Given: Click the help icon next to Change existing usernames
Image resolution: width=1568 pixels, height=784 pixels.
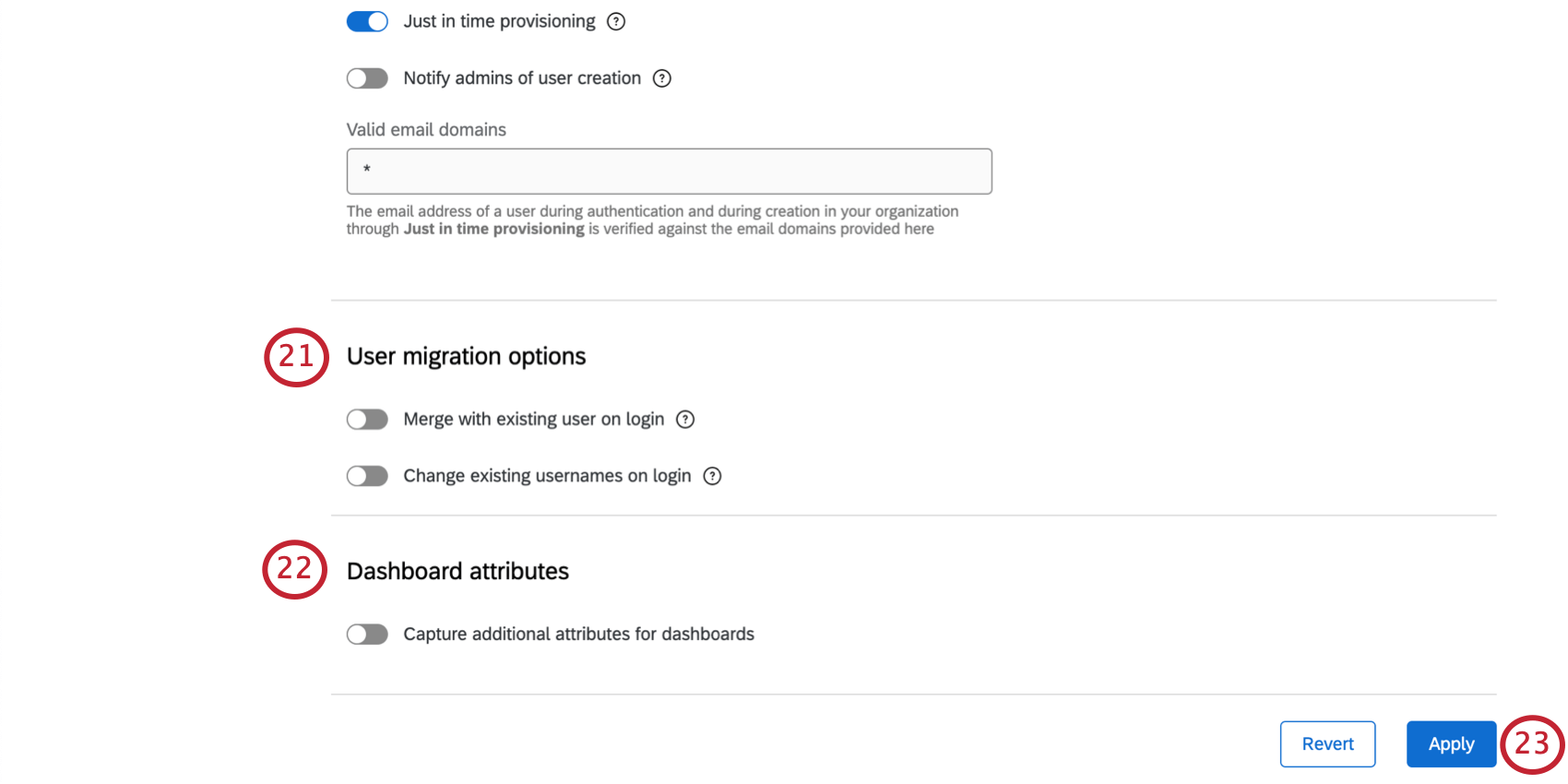Looking at the screenshot, I should (x=712, y=476).
